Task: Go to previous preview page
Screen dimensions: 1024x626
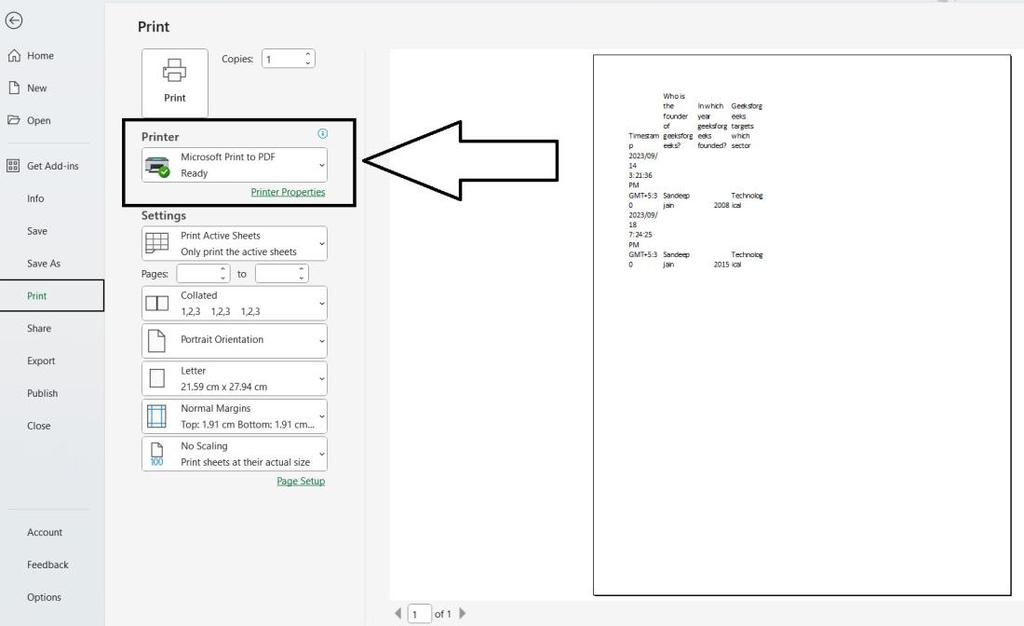Action: pyautogui.click(x=398, y=614)
